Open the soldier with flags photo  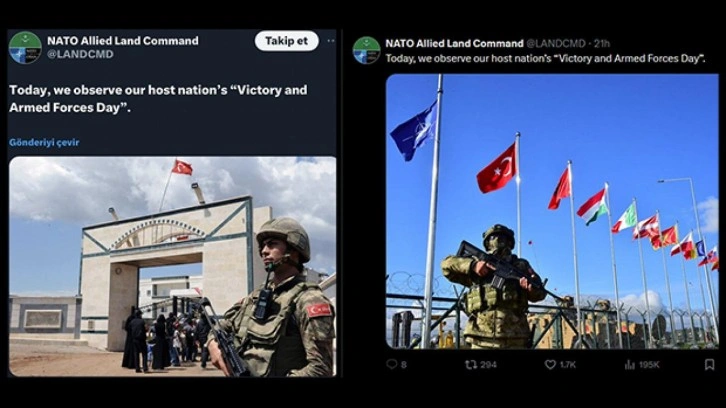click(552, 211)
